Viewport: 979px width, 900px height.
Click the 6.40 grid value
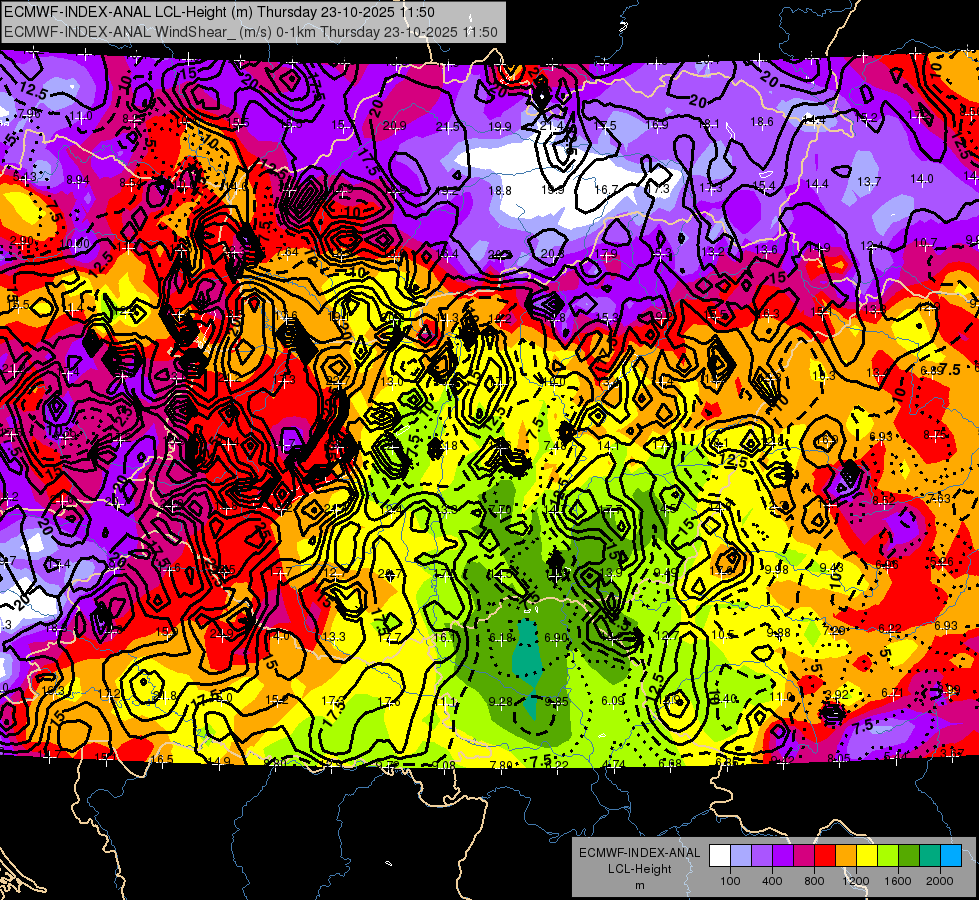pyautogui.click(x=726, y=699)
